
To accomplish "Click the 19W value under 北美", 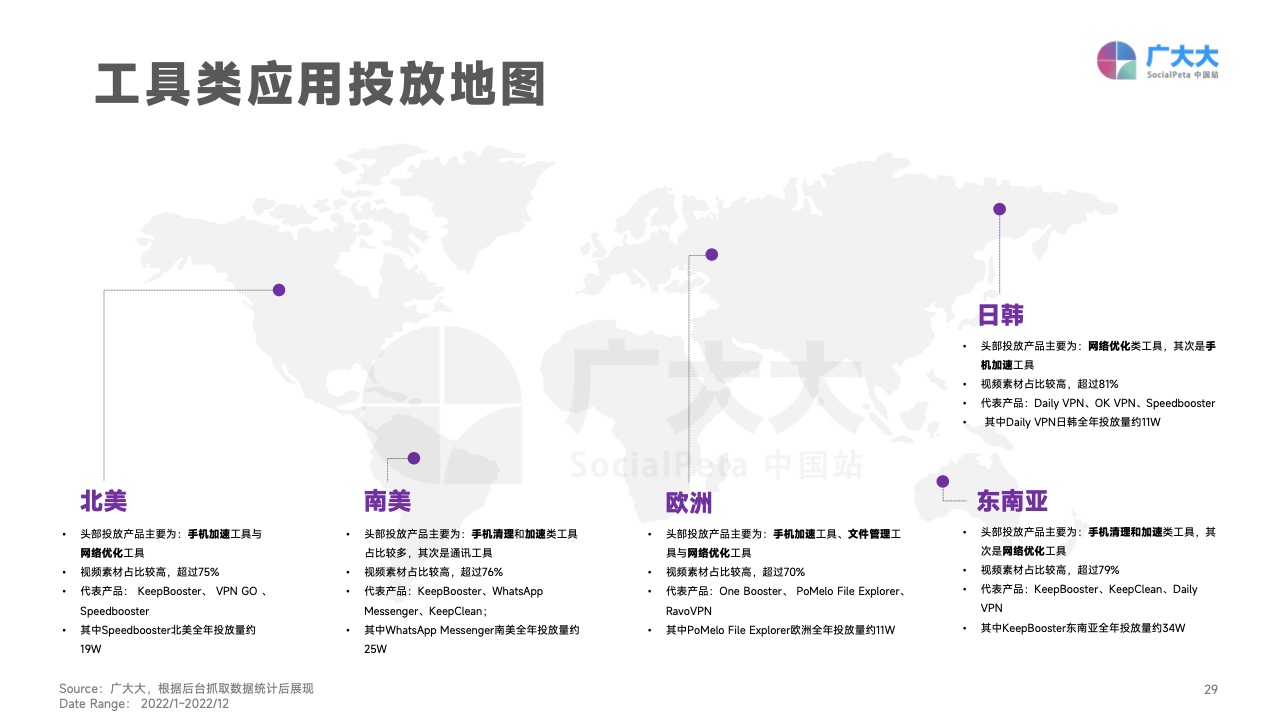I will tap(92, 649).
